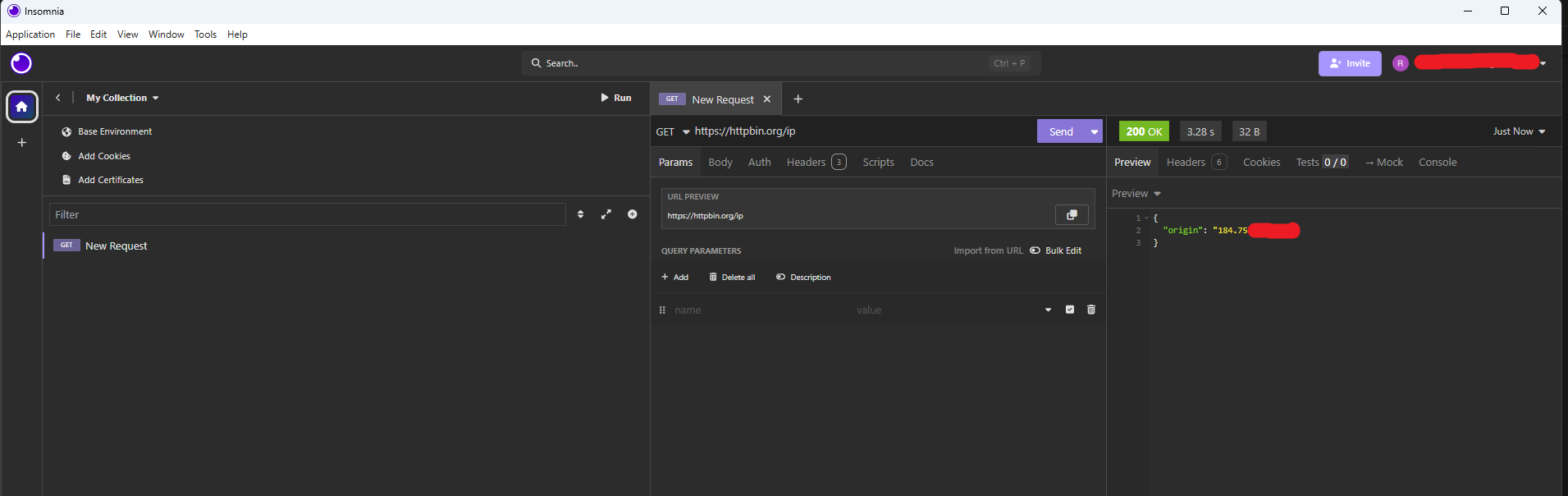Open the Tools menu

pyautogui.click(x=205, y=34)
